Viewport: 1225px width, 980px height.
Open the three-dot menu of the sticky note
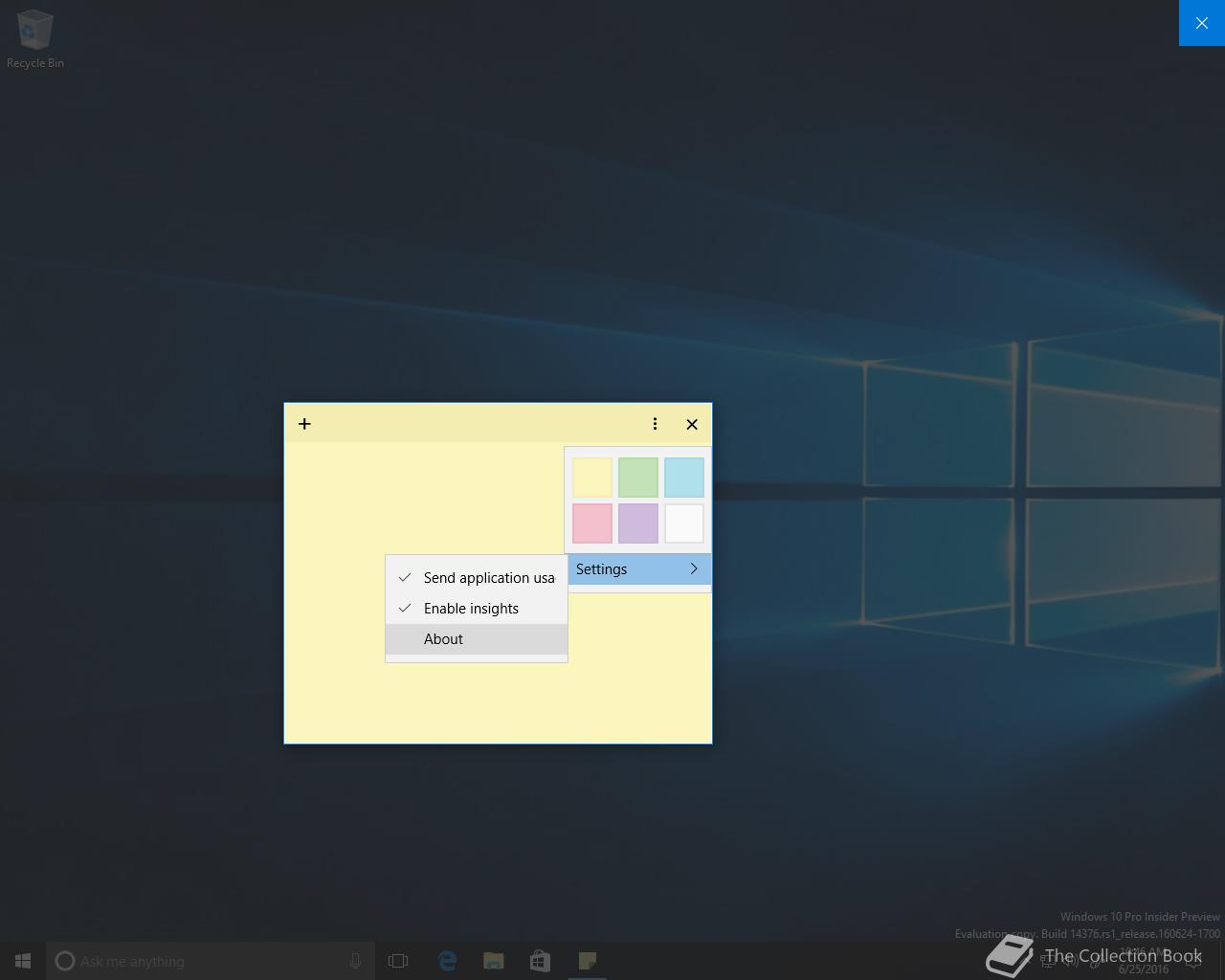[x=655, y=424]
